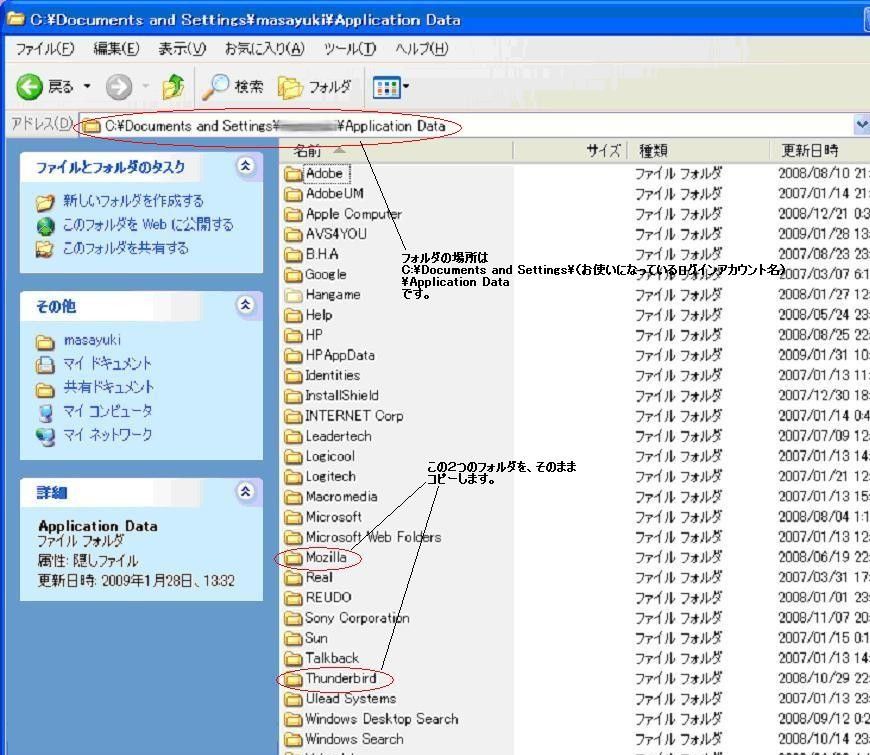The height and width of the screenshot is (755, 870).
Task: Select the Identities folder icon
Action: [294, 376]
